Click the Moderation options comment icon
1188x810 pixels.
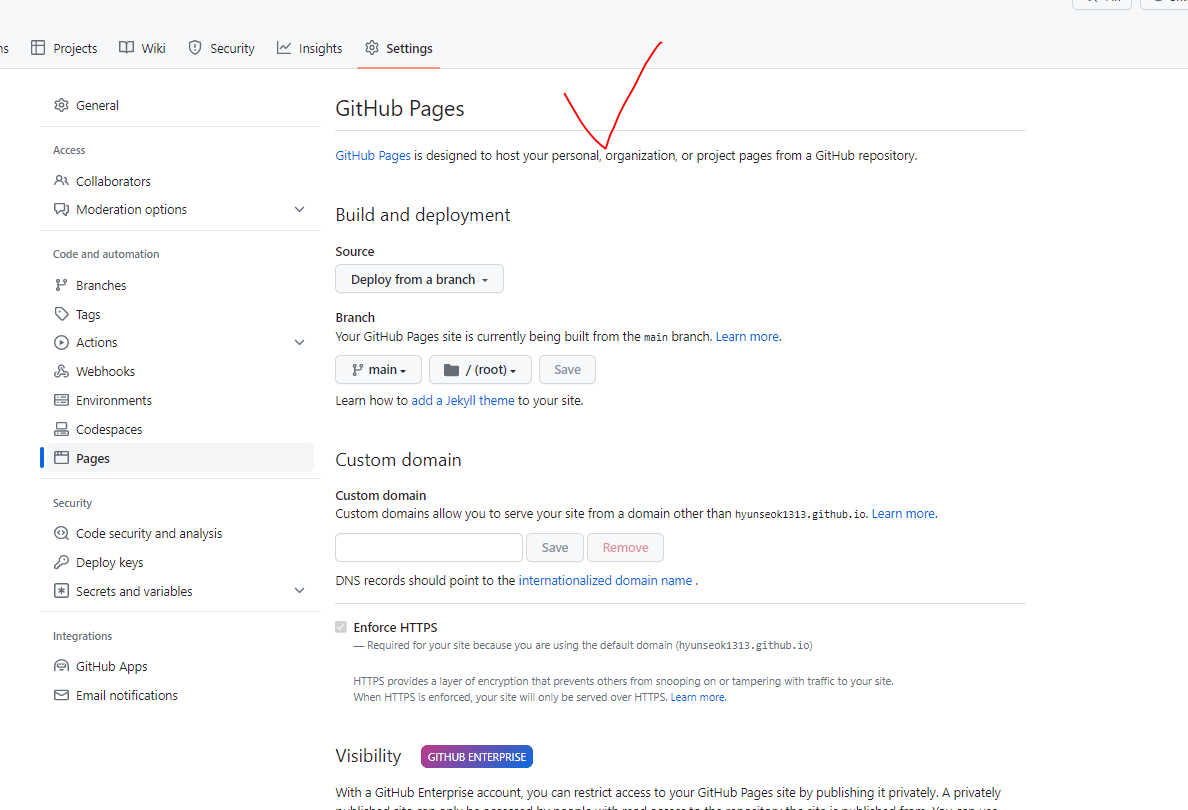click(x=61, y=209)
